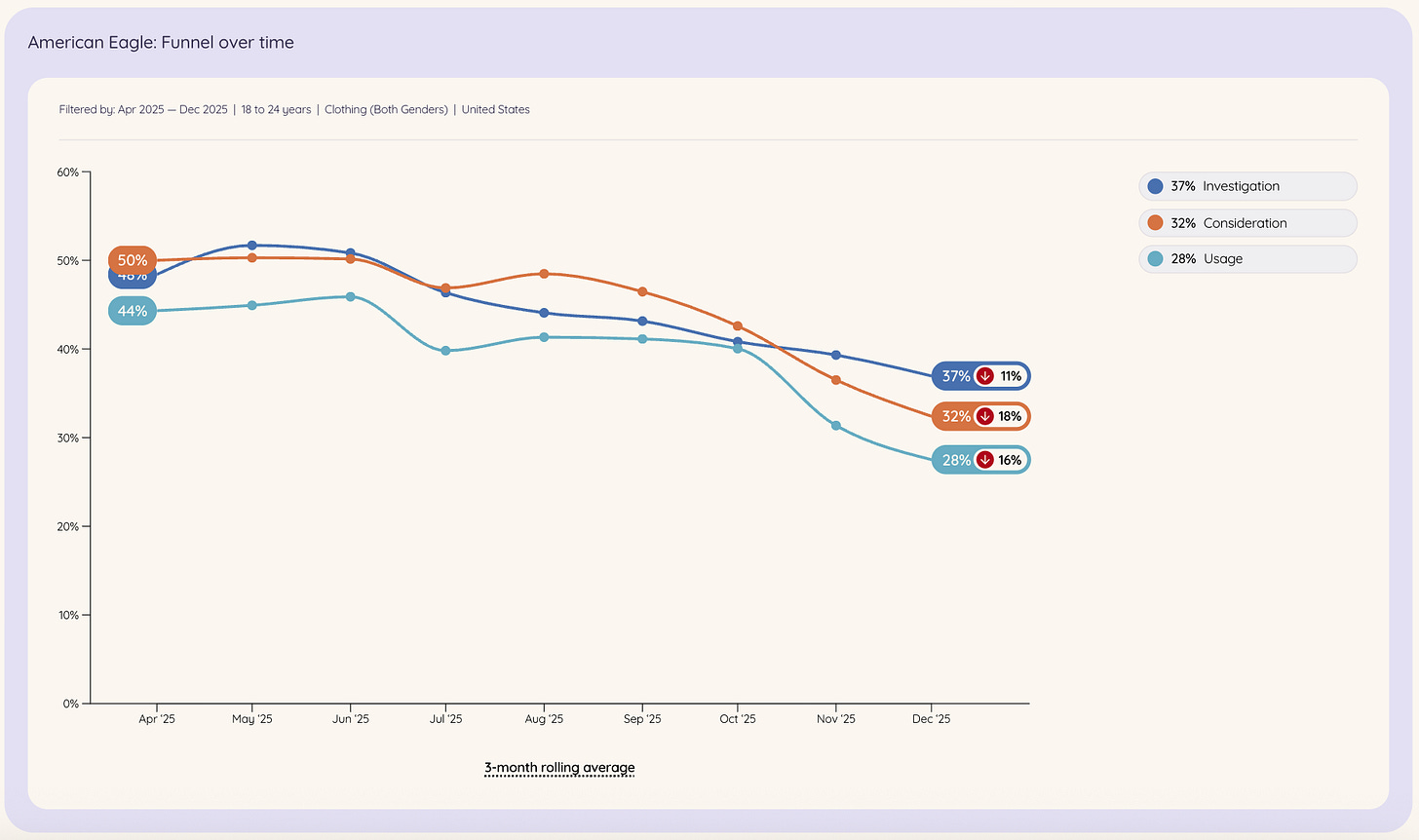
Task: Toggle the Consideration series in the legend
Action: point(1247,223)
